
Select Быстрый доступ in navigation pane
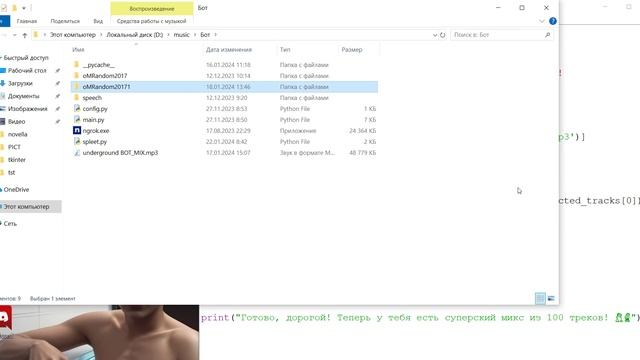pyautogui.click(x=26, y=58)
